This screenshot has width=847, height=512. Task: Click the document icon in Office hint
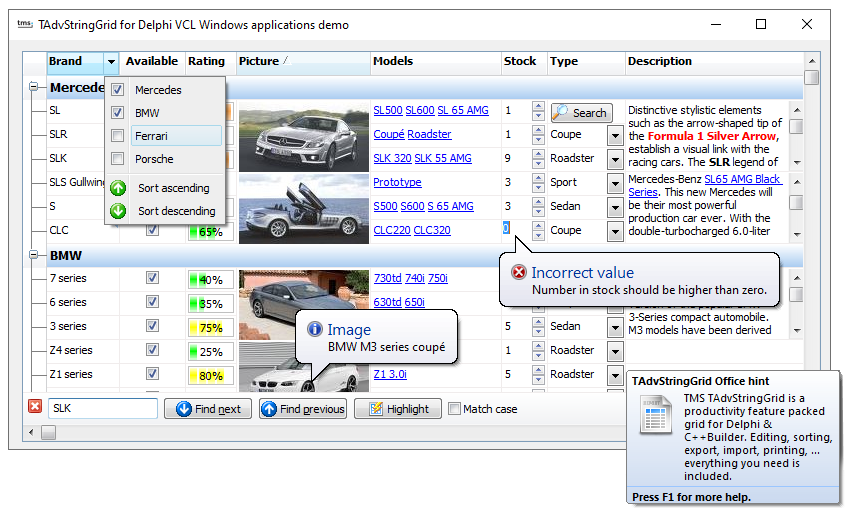655,415
